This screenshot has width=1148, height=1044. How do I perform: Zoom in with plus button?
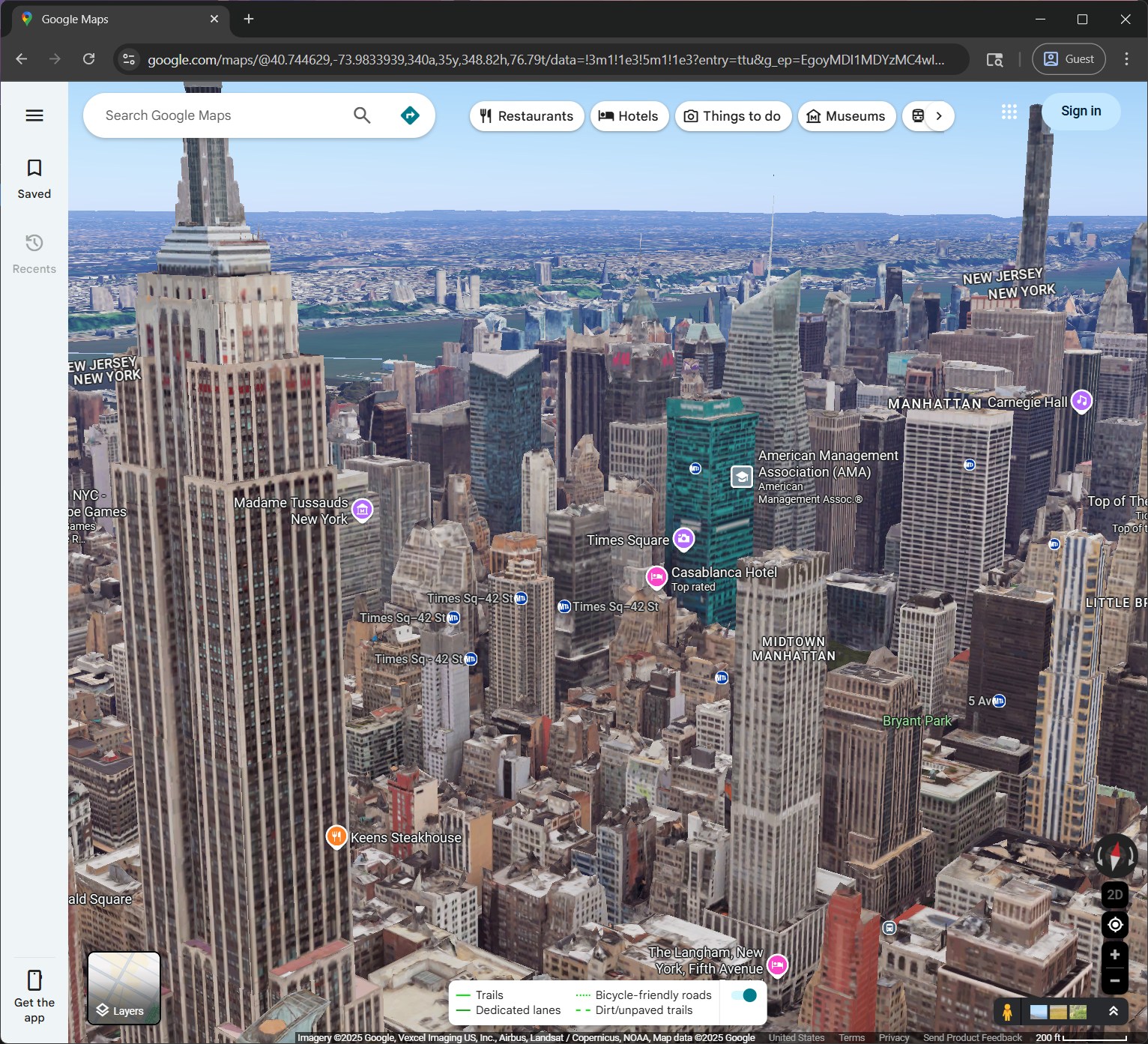click(1115, 955)
